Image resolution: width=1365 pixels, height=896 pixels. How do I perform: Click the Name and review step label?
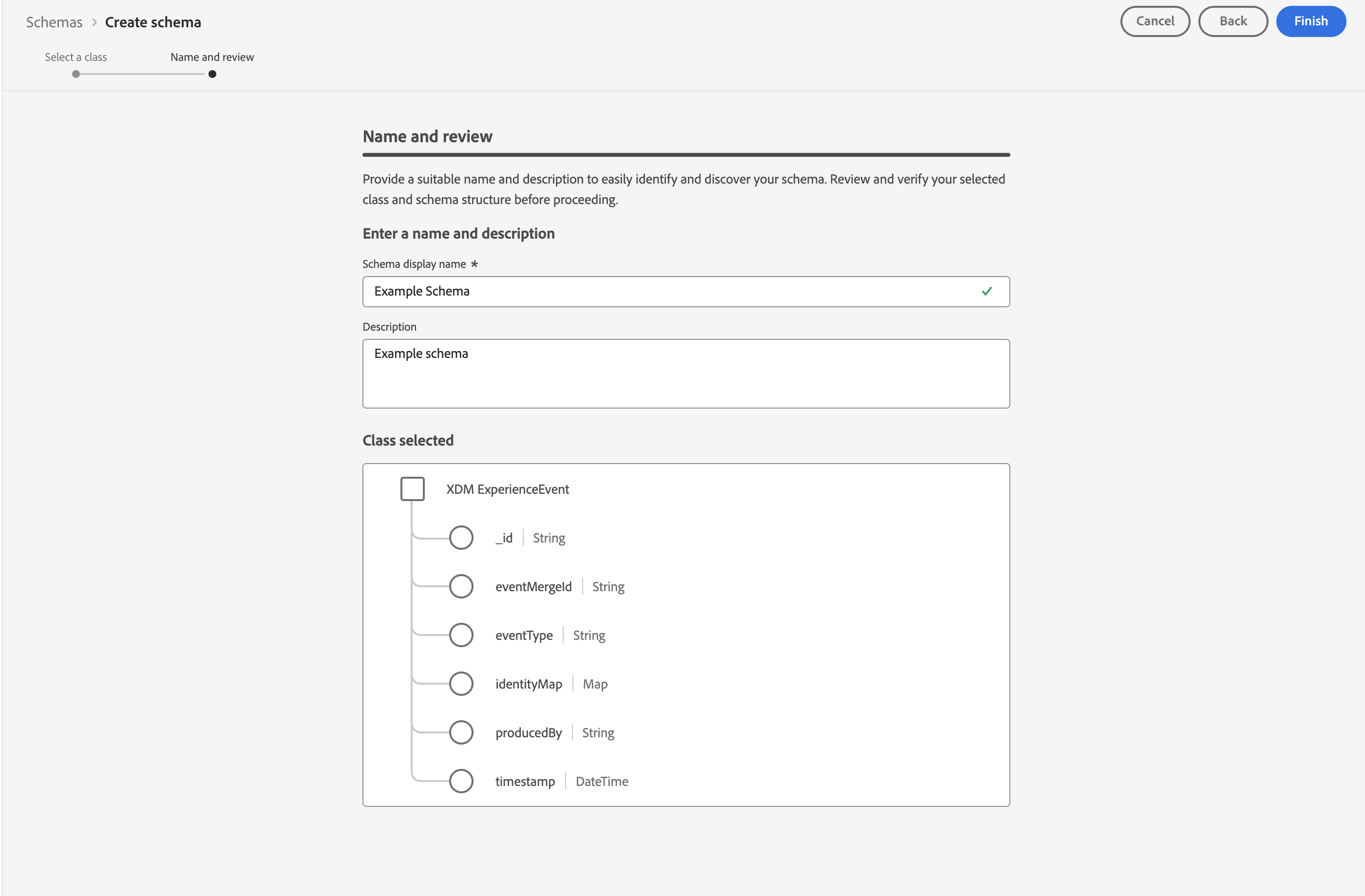pyautogui.click(x=212, y=57)
